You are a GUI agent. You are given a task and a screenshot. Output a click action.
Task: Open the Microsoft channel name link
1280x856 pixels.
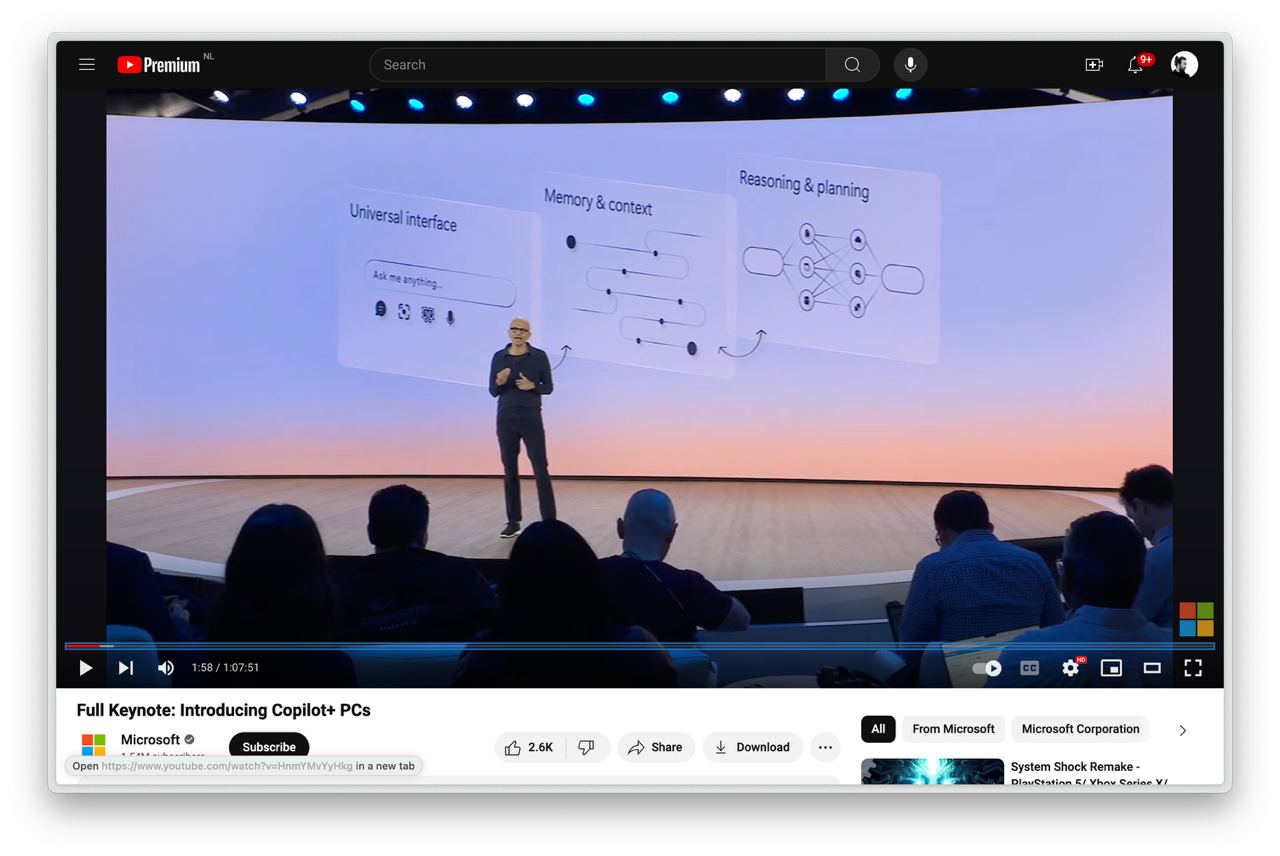click(x=150, y=740)
